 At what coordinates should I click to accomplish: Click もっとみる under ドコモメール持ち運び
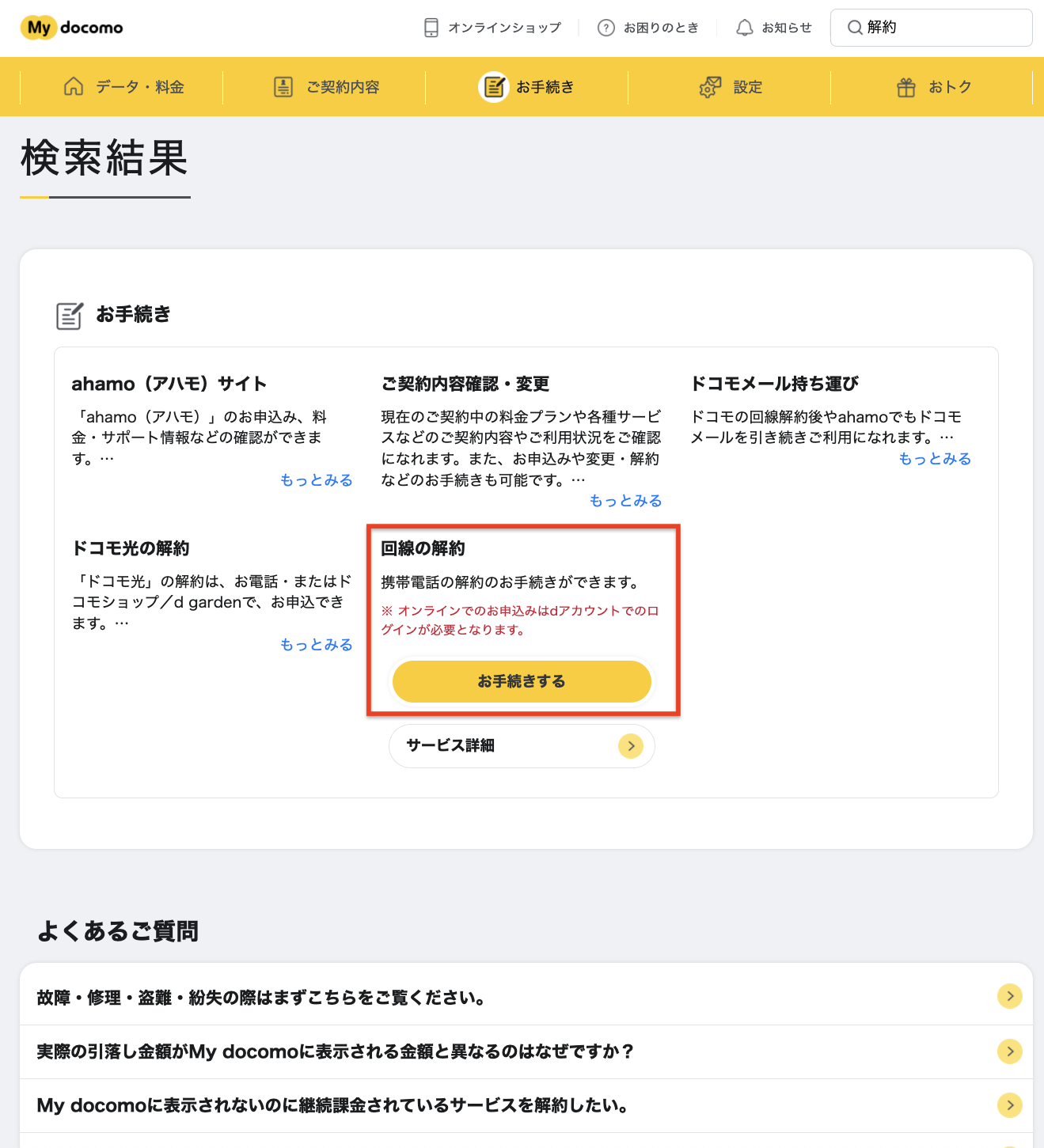coord(935,459)
